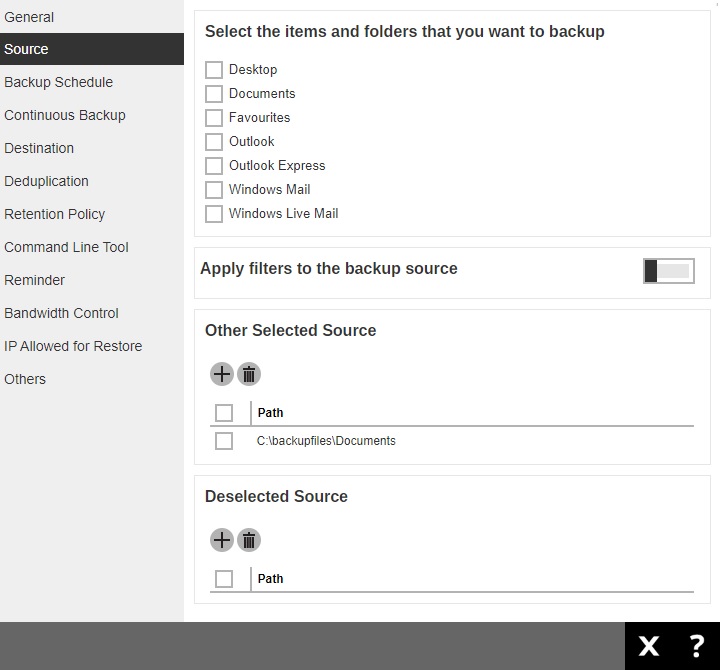
Task: Tick the Favourites checkbox
Action: coord(214,118)
